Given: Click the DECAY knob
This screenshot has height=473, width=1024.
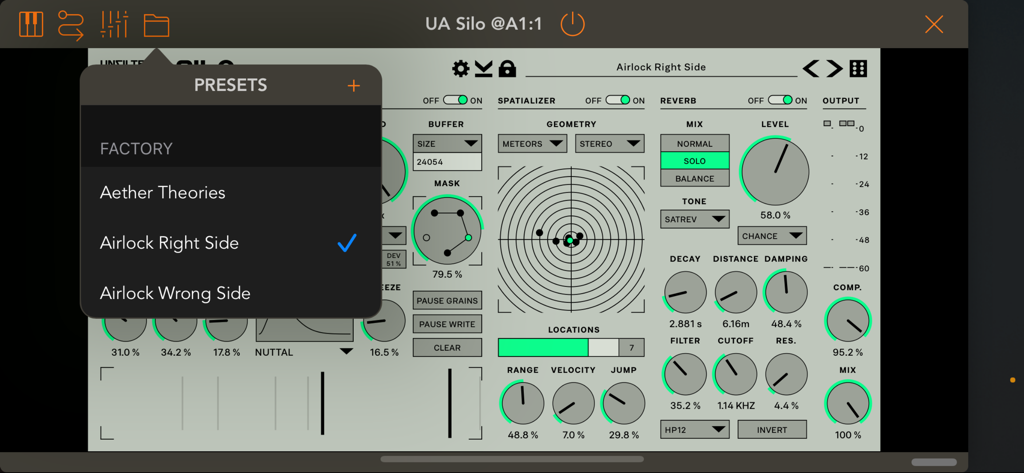Looking at the screenshot, I should tap(685, 293).
